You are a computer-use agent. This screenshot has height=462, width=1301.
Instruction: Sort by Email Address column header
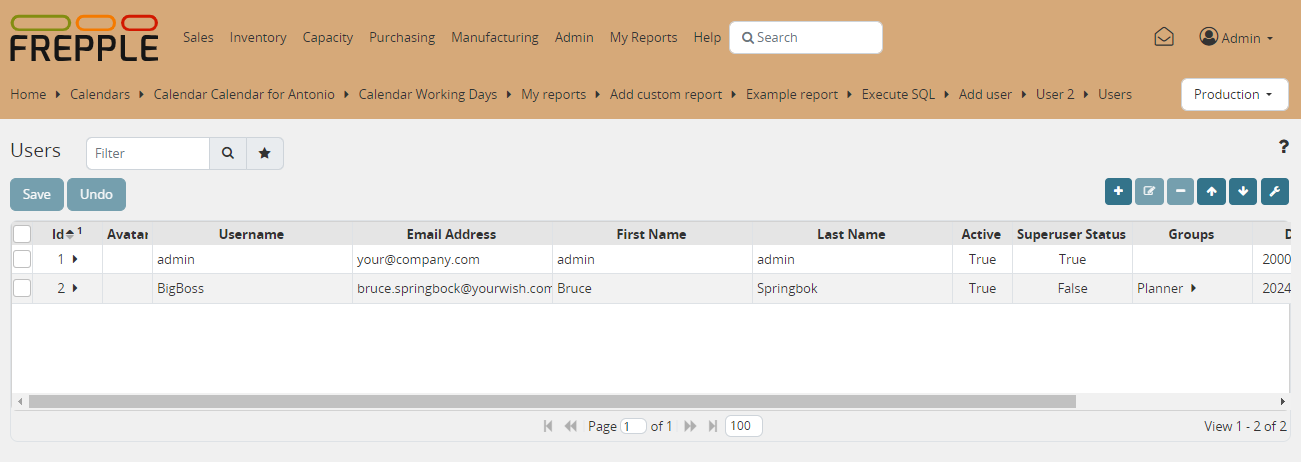pos(451,234)
